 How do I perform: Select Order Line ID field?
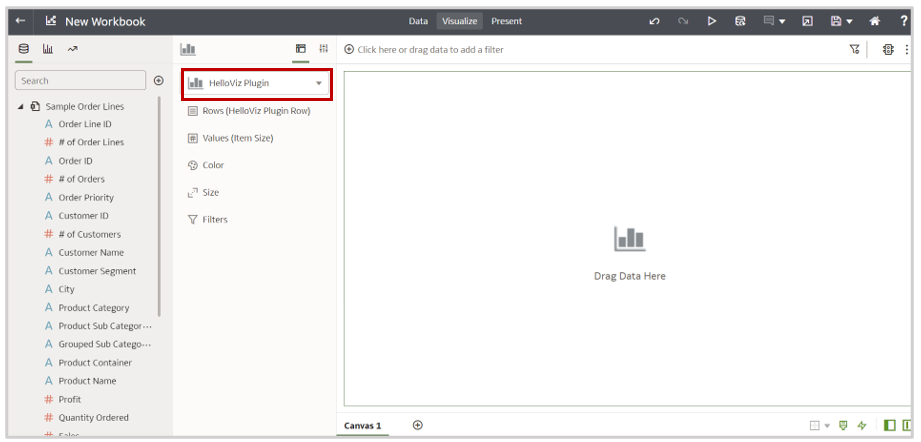click(x=85, y=124)
